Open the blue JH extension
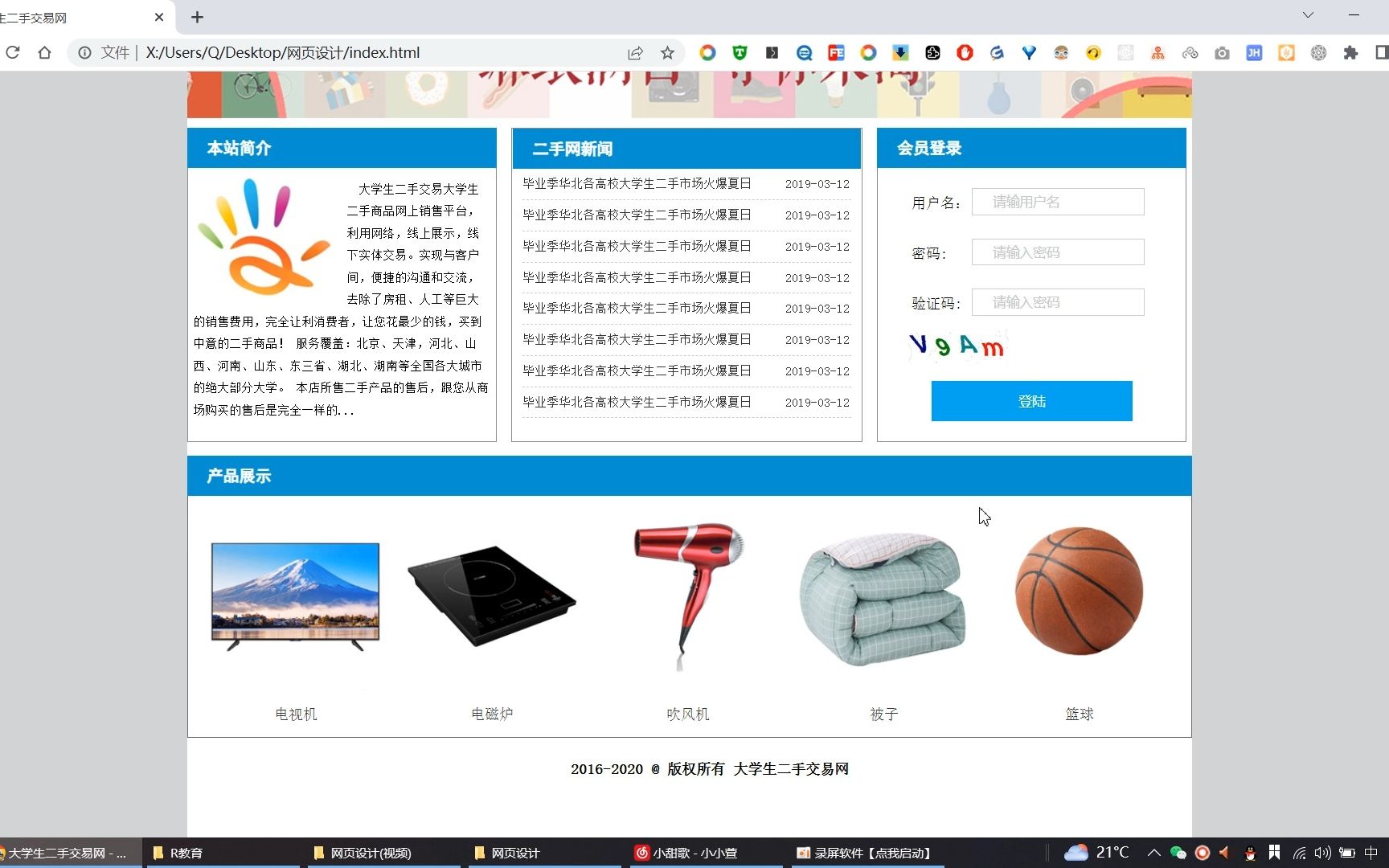The image size is (1389, 868). [1254, 53]
